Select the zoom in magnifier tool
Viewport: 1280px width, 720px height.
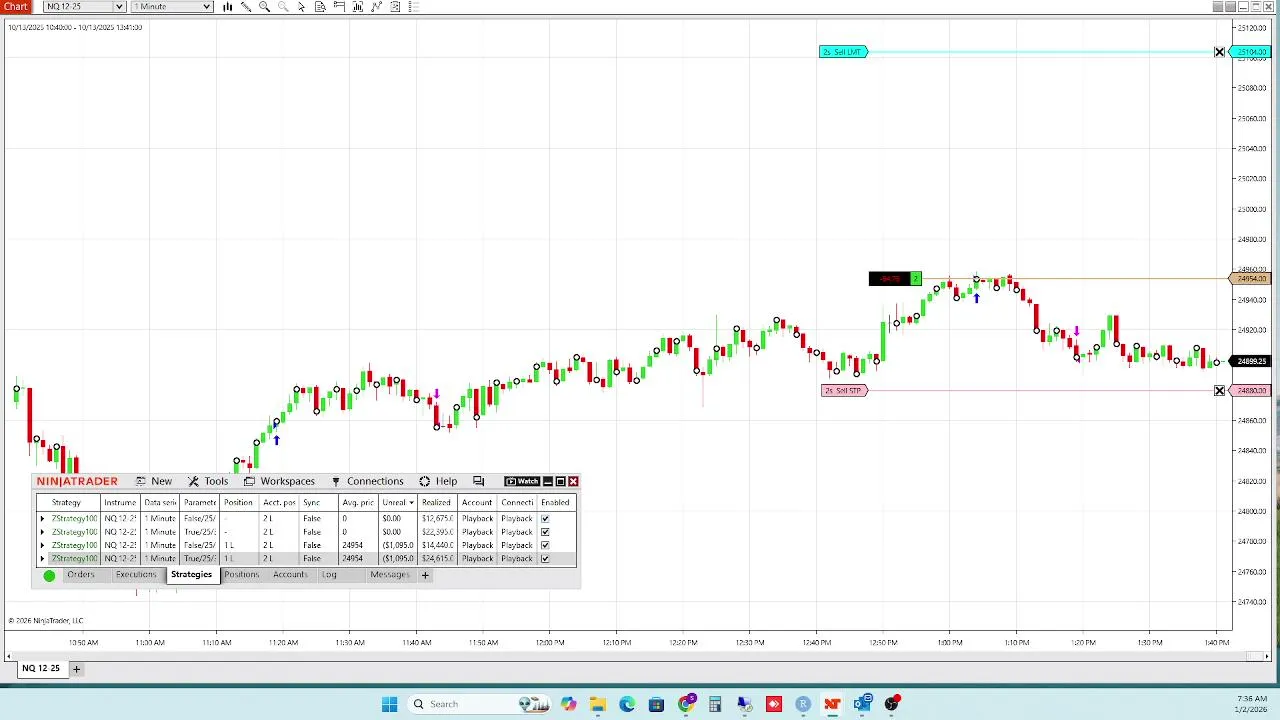coord(265,7)
